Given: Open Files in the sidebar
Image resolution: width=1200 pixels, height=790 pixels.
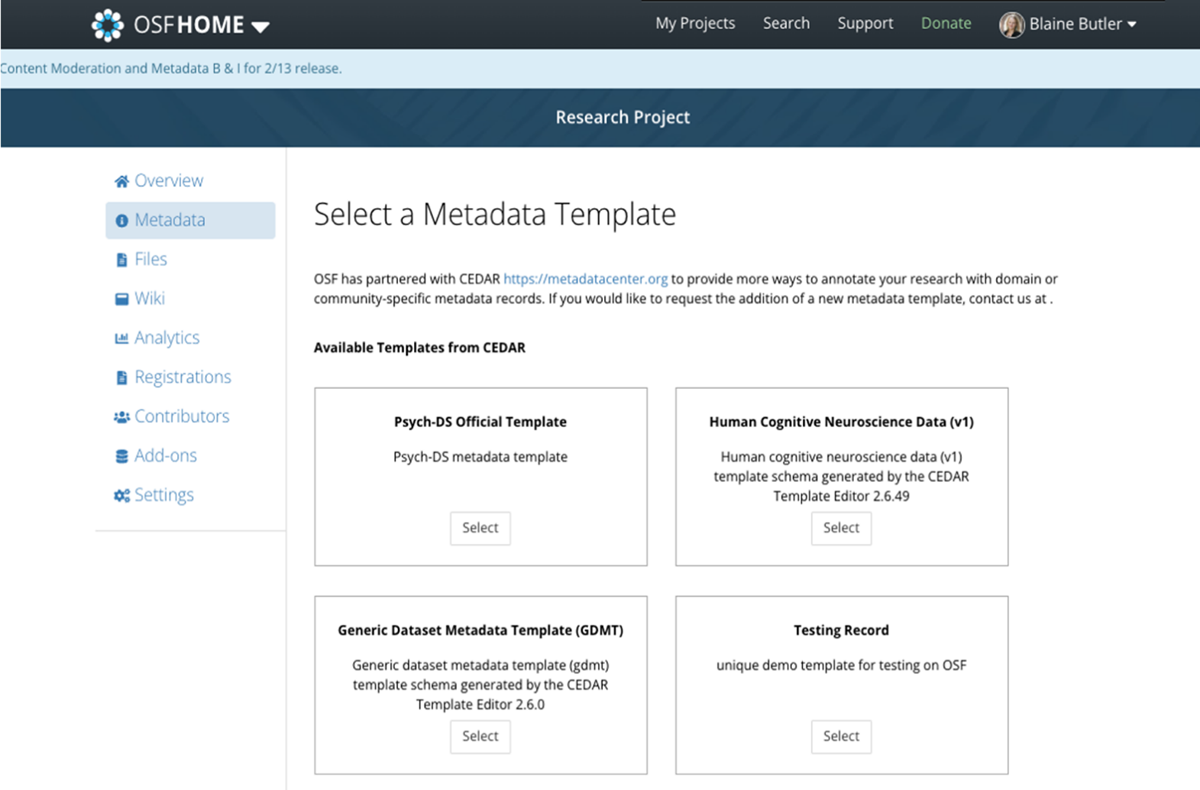Looking at the screenshot, I should (151, 259).
